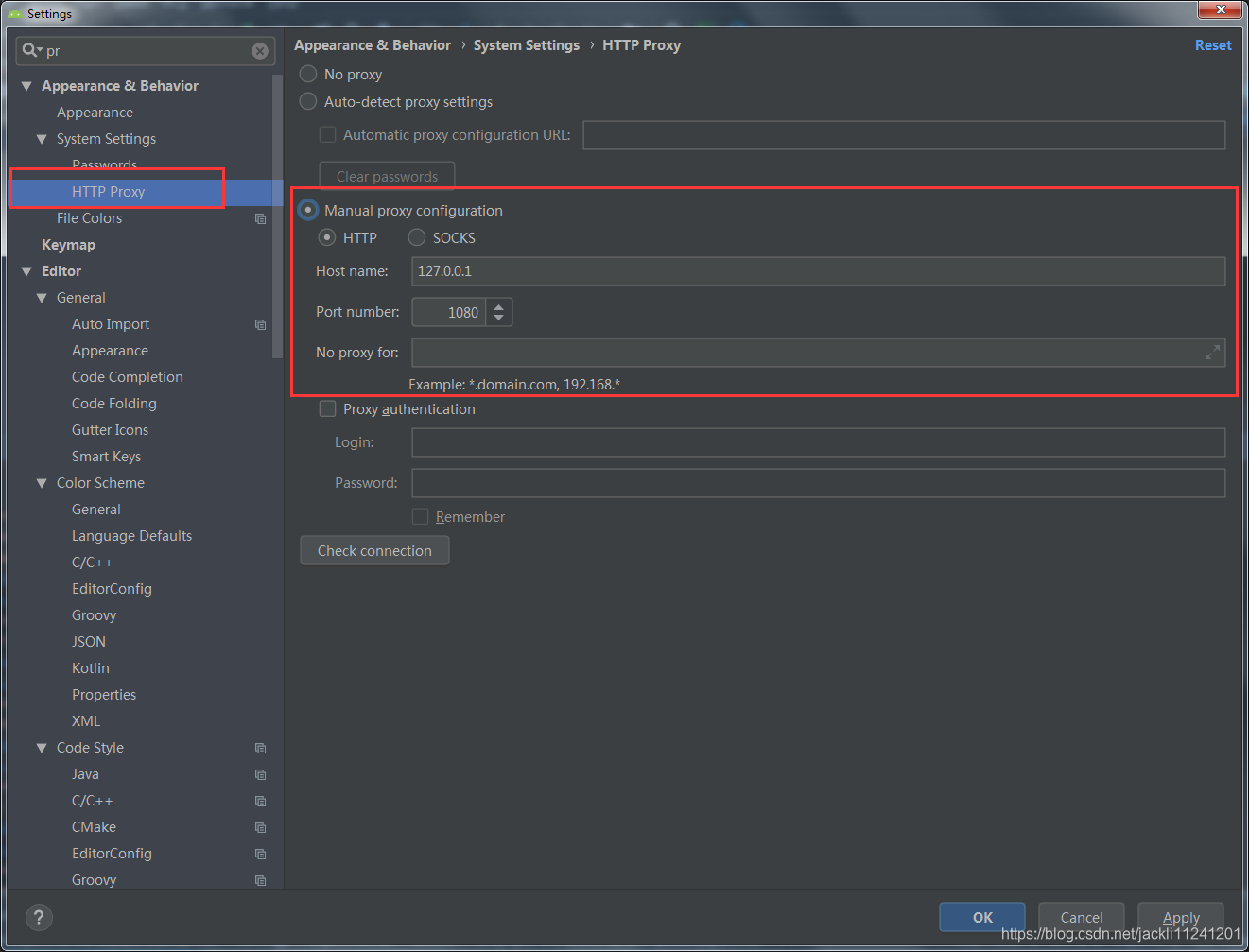Click project-level icon beside Auto Import
Screen dimensions: 1249x952
pyautogui.click(x=261, y=324)
